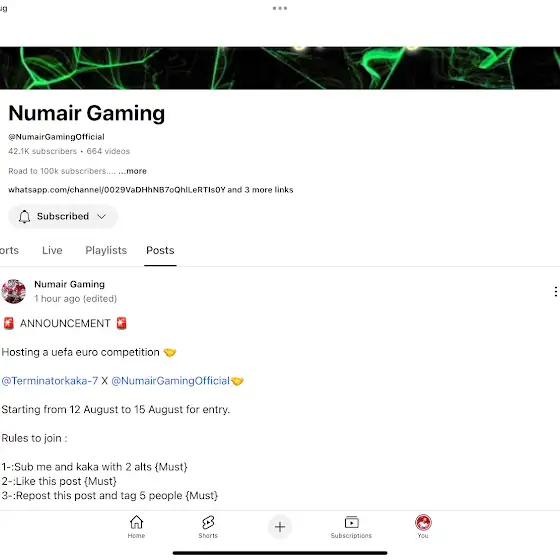Open the @NumairGamingOfficial mention link
560x560 pixels.
coord(170,381)
